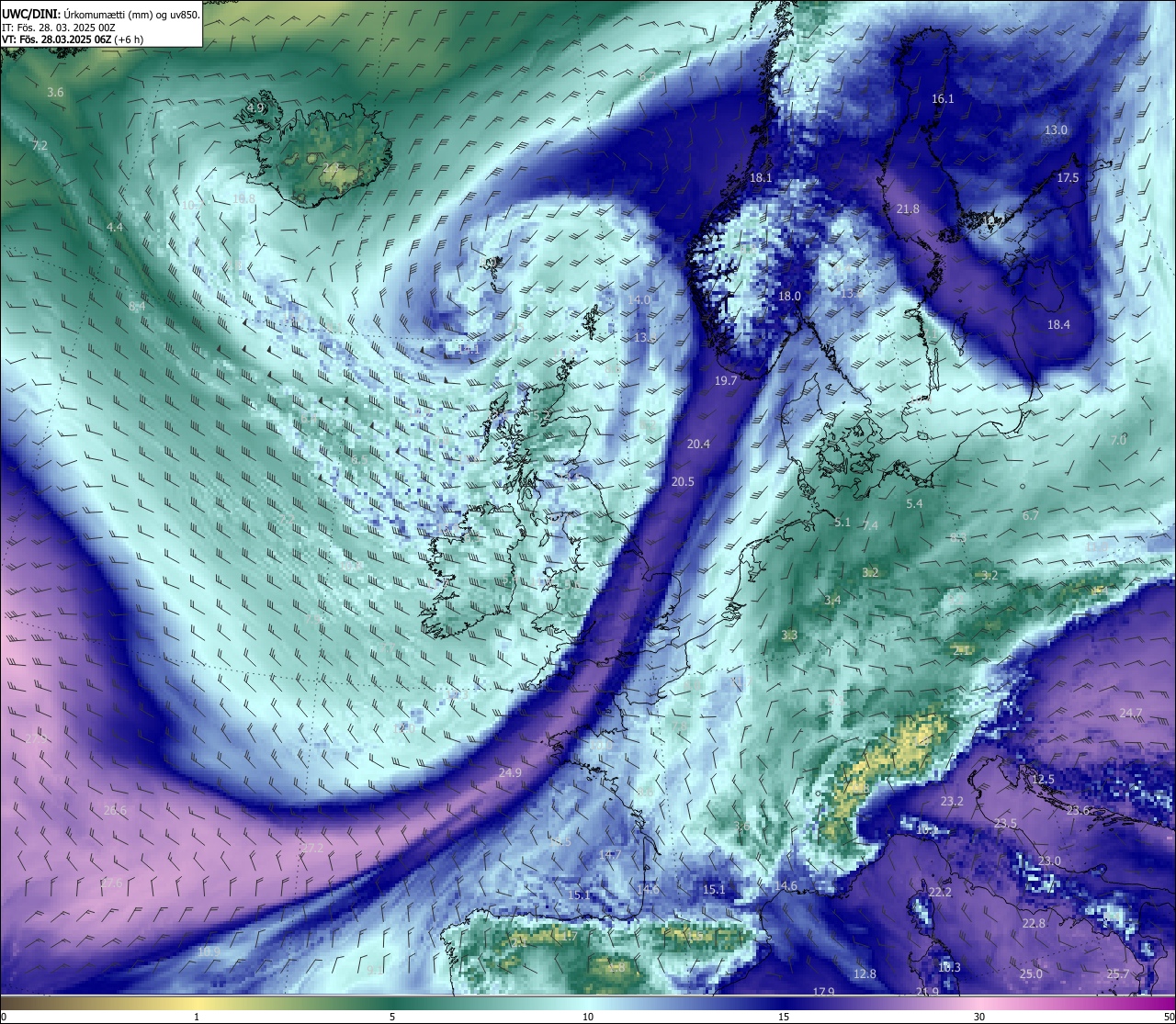Click the 22.8 value on the map
This screenshot has height=1024, width=1176.
tap(1034, 923)
